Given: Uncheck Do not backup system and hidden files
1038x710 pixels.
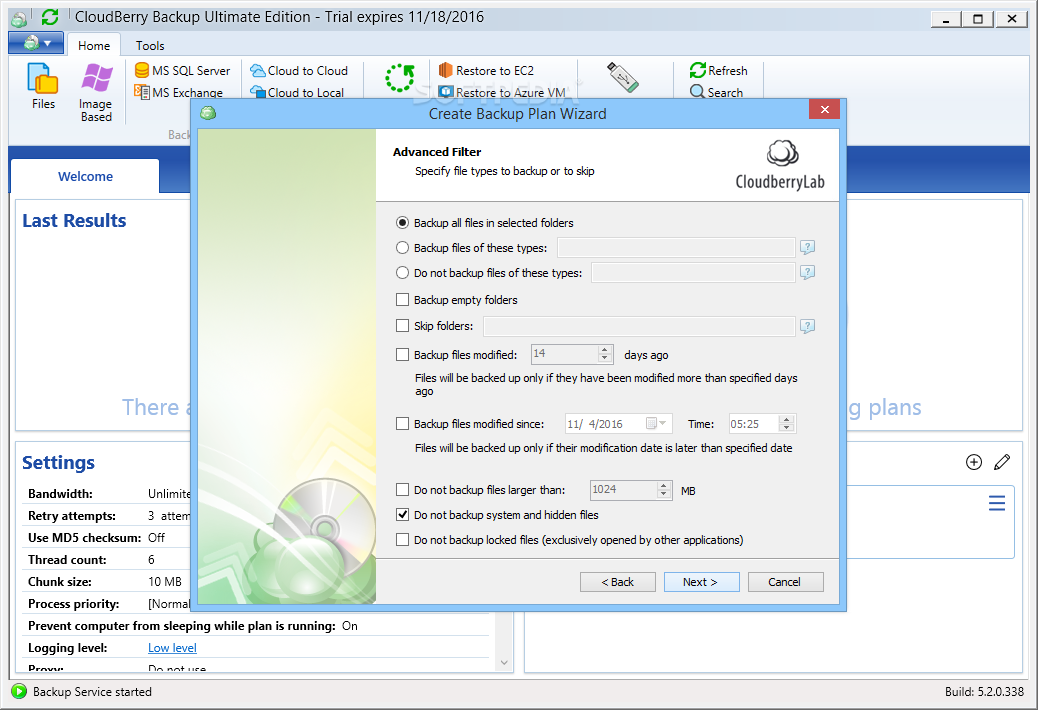Looking at the screenshot, I should pos(402,515).
